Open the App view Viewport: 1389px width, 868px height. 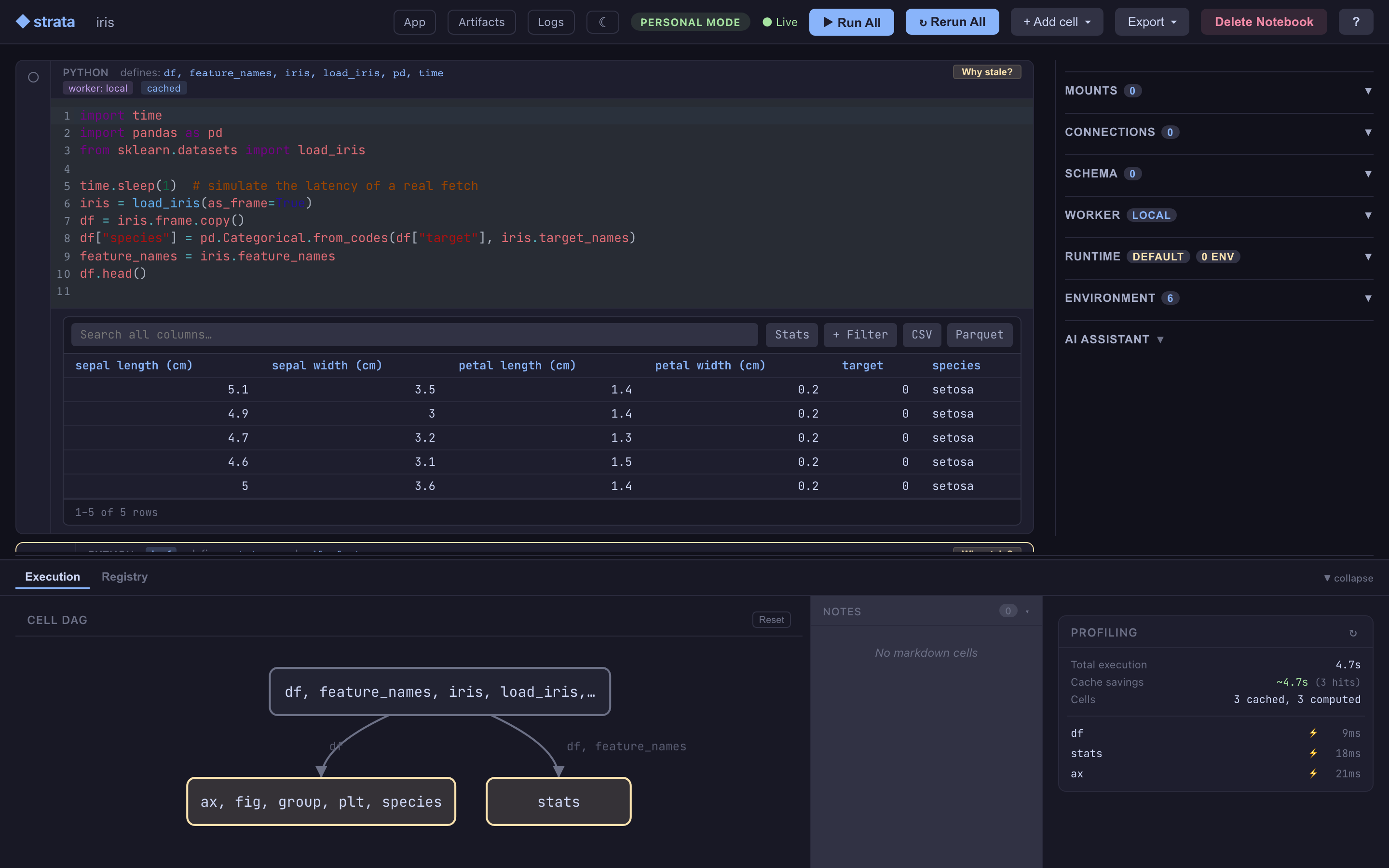(x=414, y=22)
